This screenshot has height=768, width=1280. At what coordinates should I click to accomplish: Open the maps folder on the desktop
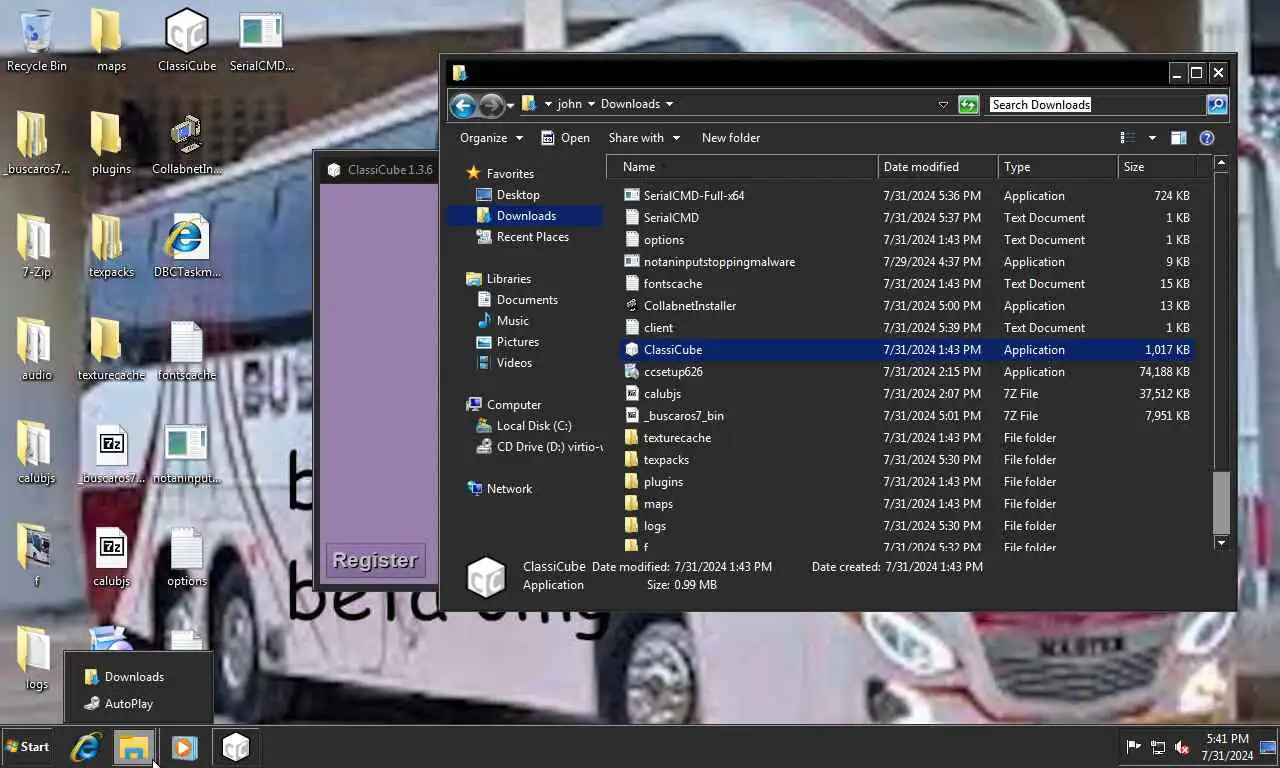(x=111, y=40)
